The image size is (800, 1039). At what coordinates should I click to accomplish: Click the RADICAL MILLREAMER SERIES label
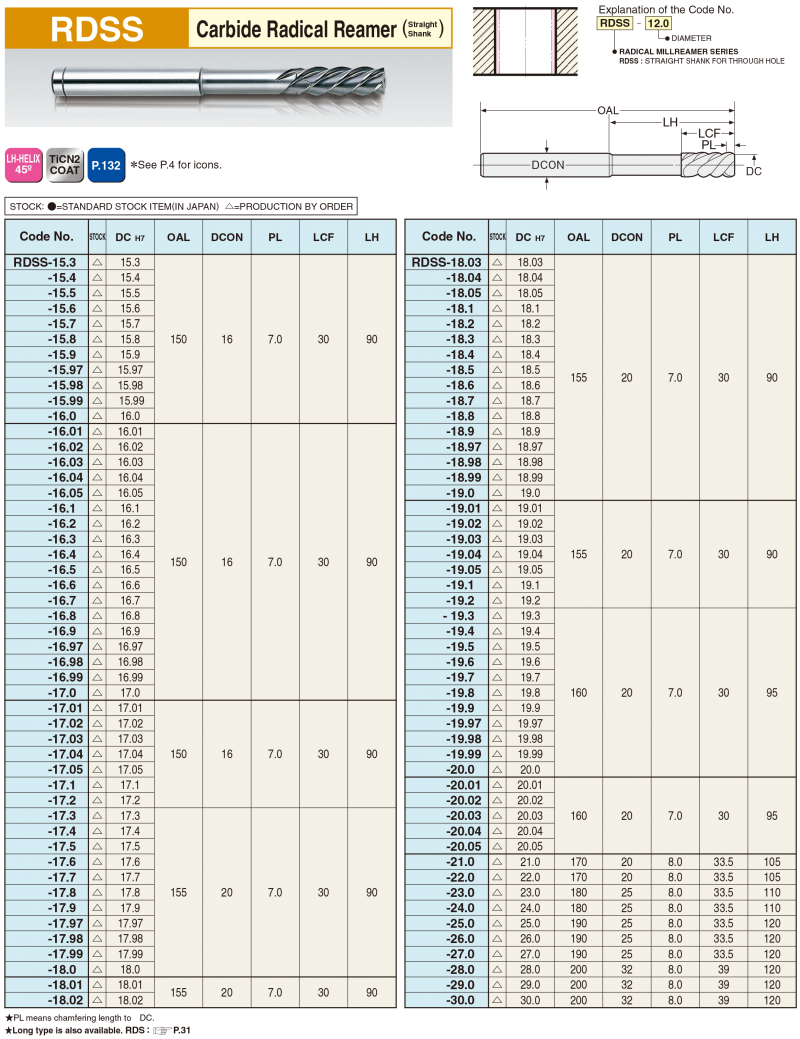pos(679,51)
